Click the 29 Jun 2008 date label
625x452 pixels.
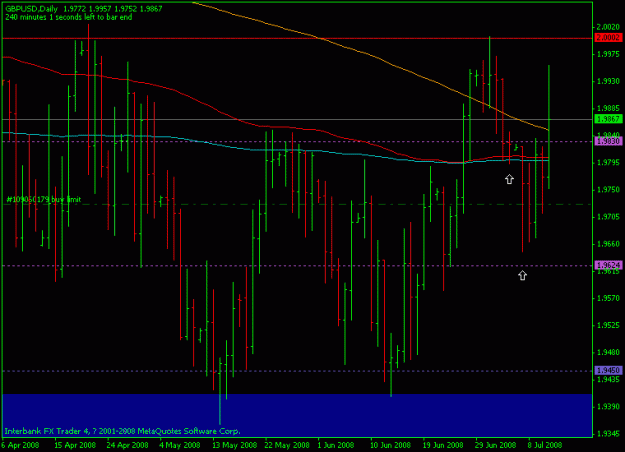pyautogui.click(x=495, y=445)
